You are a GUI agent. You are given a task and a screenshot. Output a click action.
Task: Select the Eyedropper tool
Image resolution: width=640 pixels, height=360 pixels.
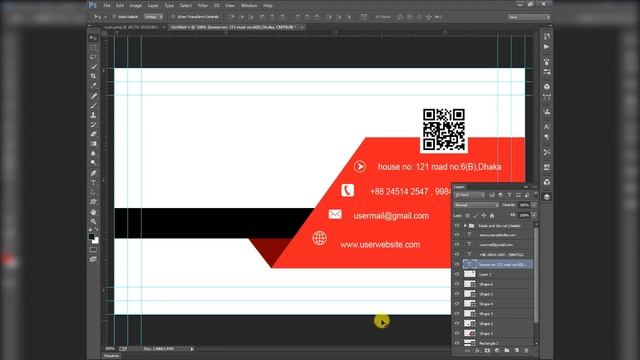point(93,86)
